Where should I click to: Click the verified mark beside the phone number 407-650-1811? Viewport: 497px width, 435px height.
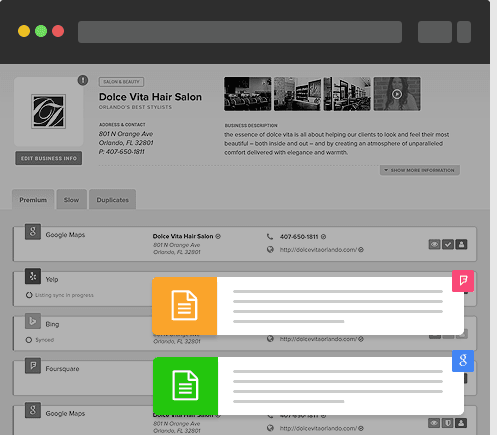[x=323, y=237]
